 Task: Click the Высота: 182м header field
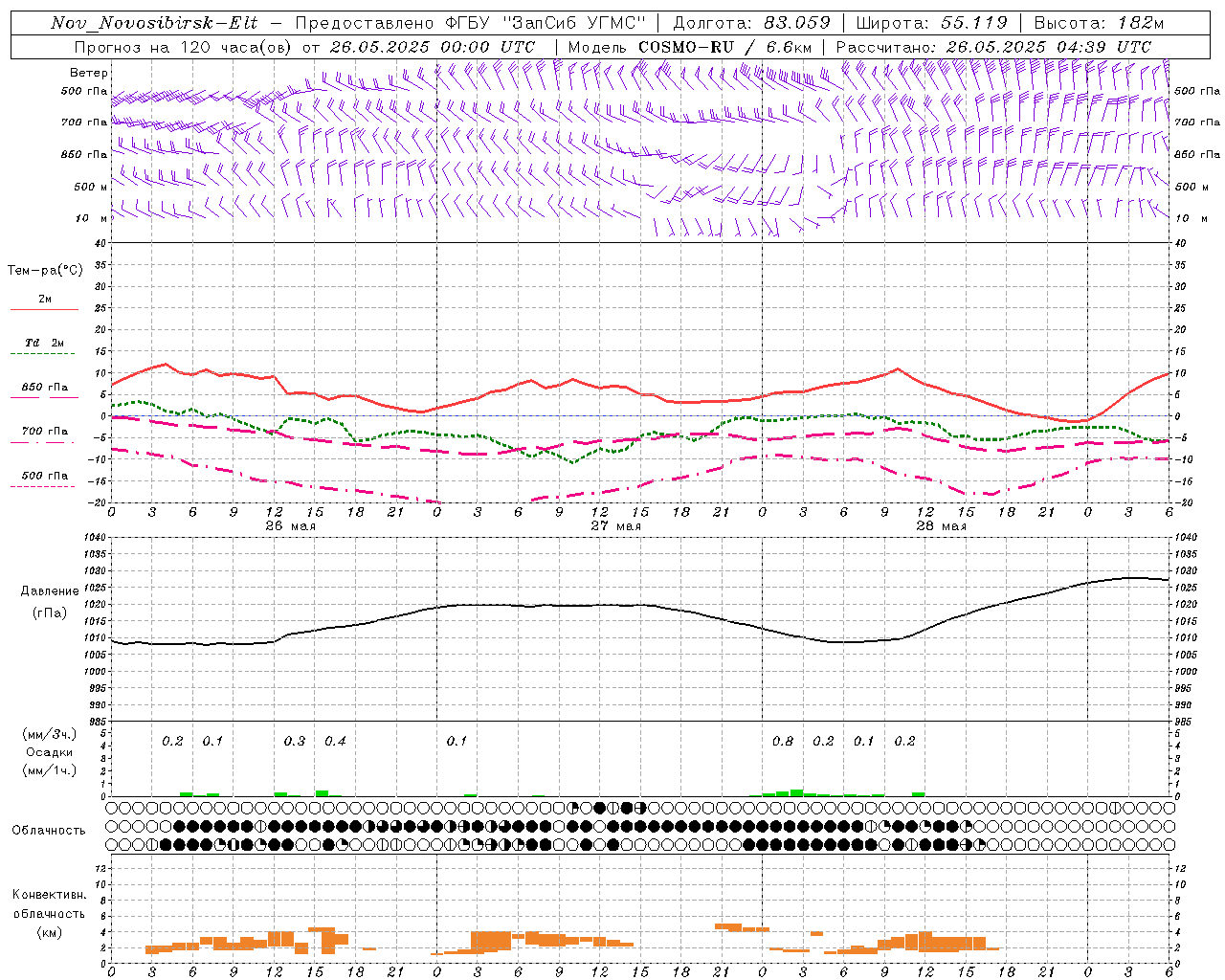point(1099,23)
